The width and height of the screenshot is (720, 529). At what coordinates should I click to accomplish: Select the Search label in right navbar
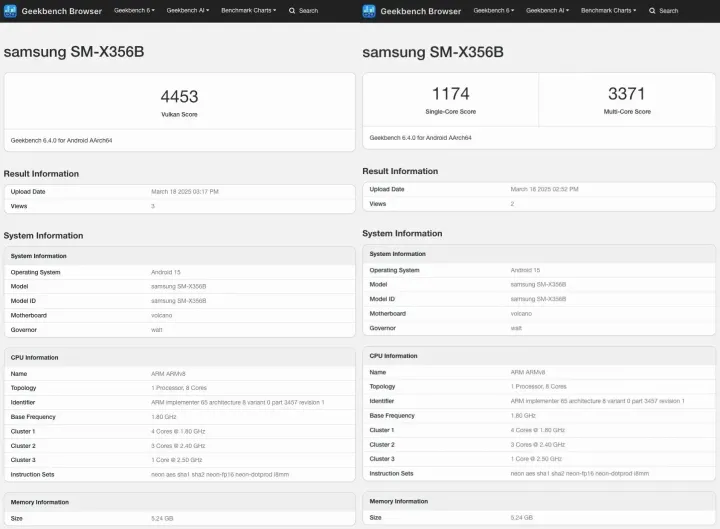pos(668,11)
